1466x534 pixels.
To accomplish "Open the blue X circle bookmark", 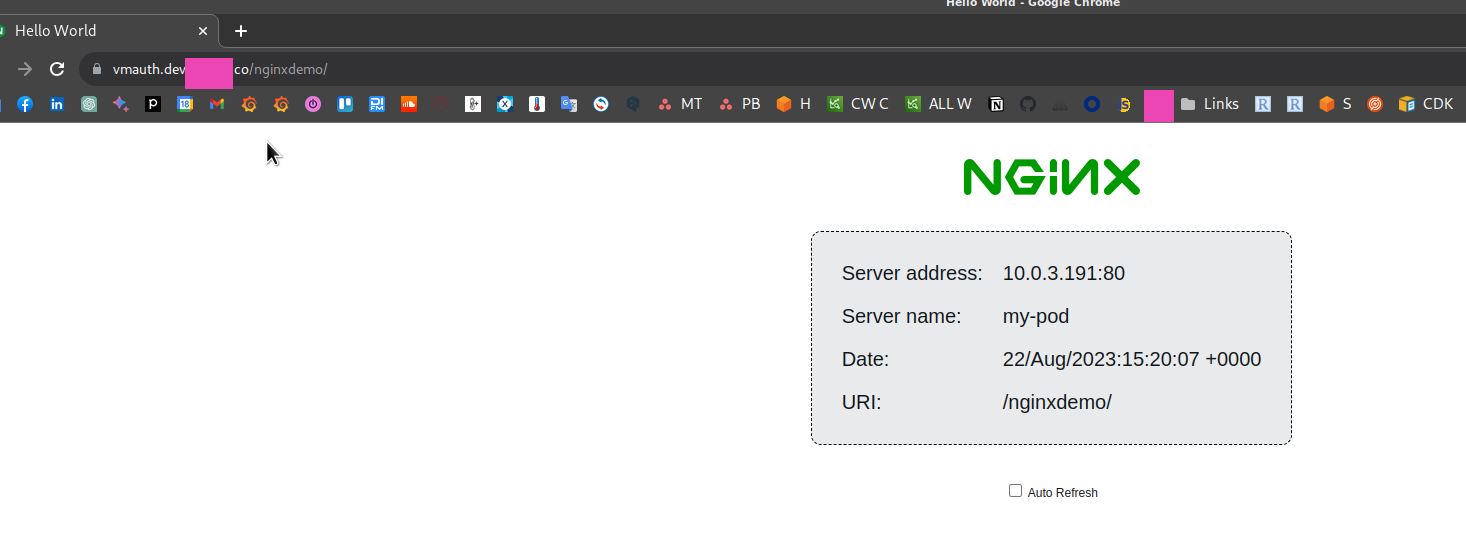I will [x=505, y=104].
